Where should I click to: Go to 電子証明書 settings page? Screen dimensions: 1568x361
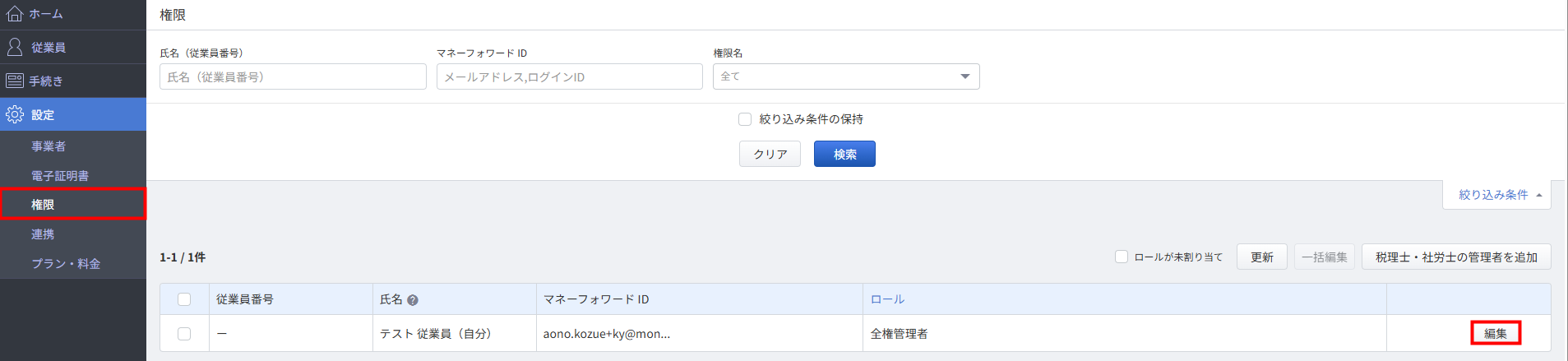click(60, 176)
